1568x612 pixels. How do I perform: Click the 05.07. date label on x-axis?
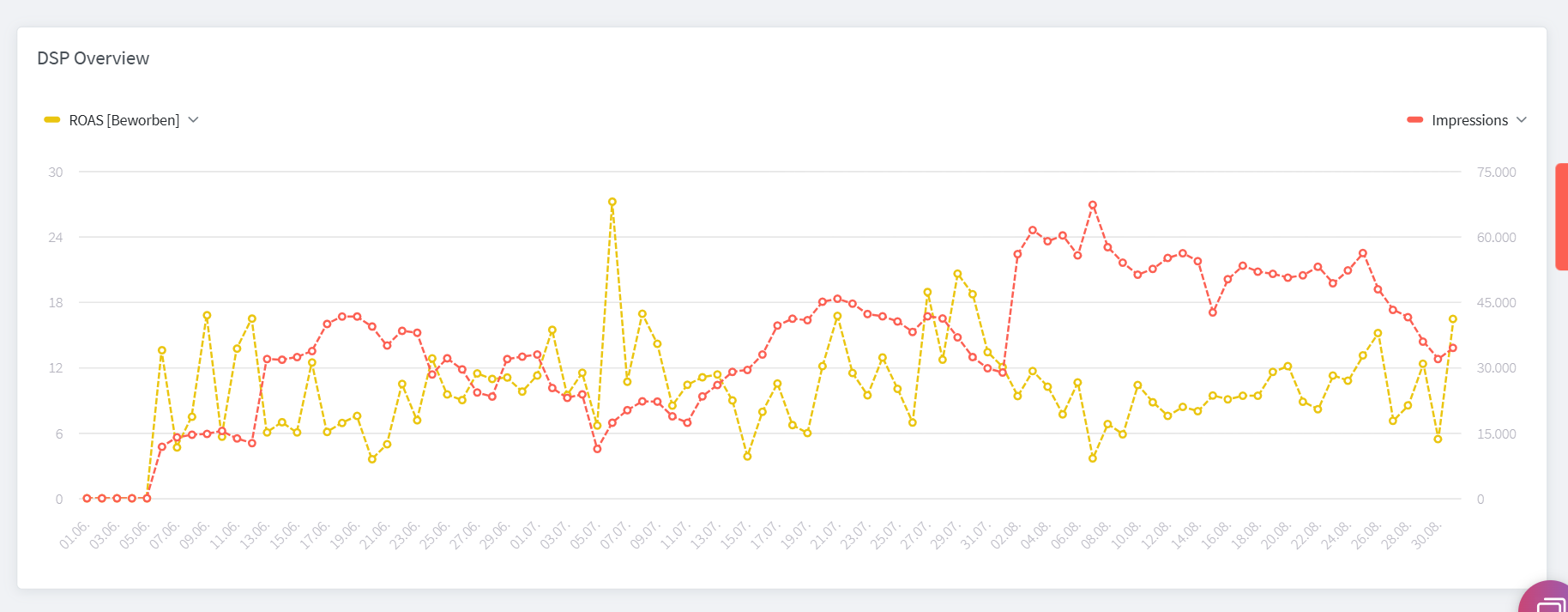click(585, 534)
